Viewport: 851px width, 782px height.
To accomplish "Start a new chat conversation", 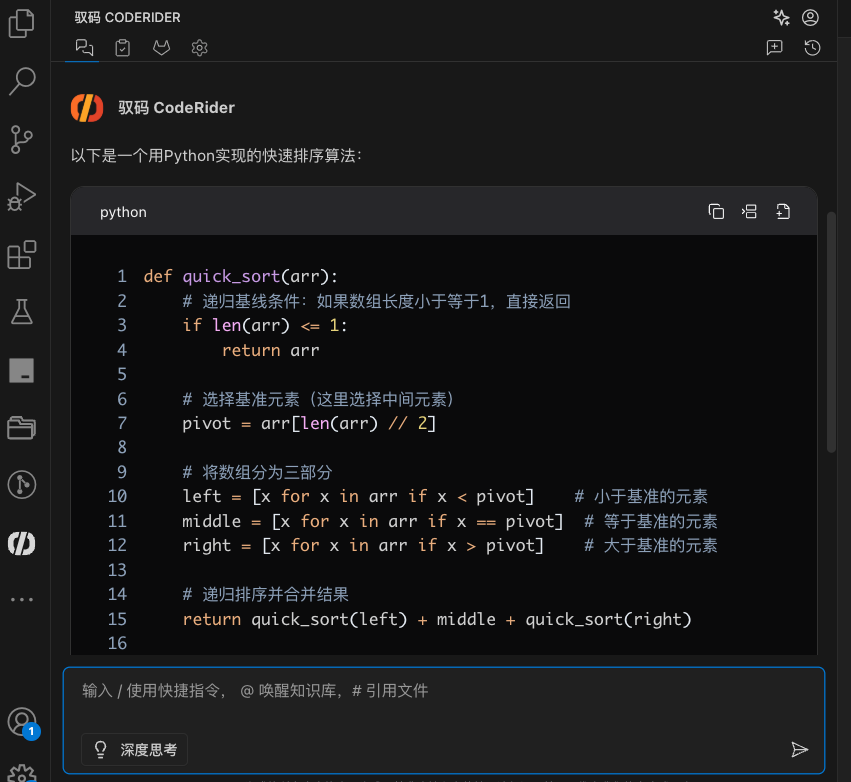I will click(x=774, y=48).
